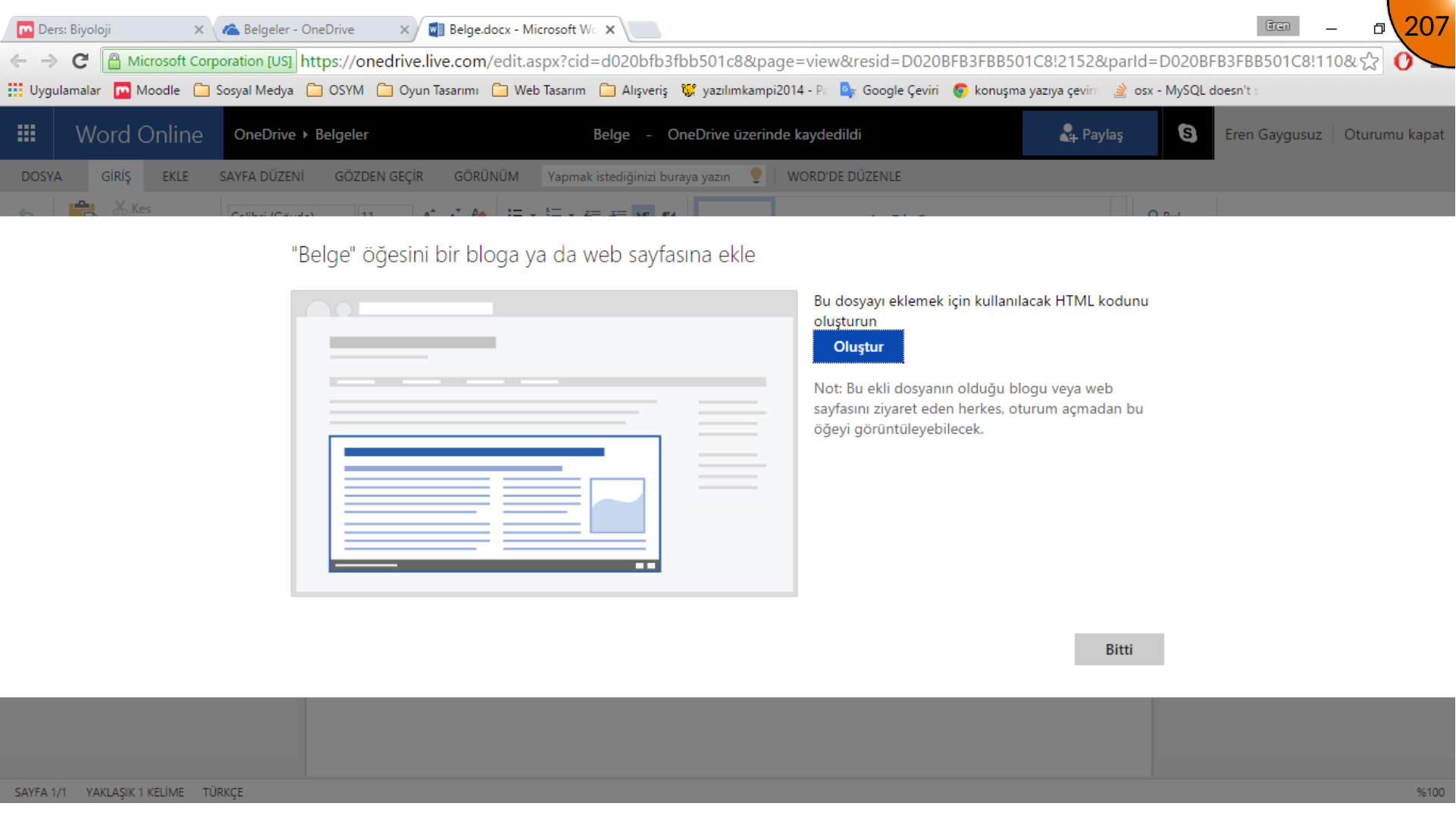Switch to the GİRİŞ tab
The height and width of the screenshot is (819, 1456).
(x=116, y=176)
